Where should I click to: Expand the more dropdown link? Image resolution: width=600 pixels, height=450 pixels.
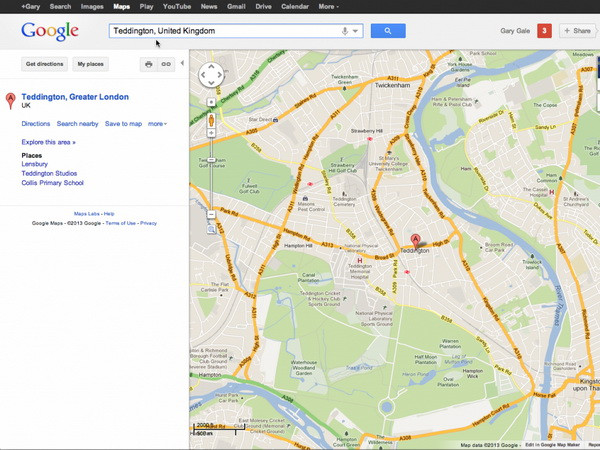(x=157, y=124)
